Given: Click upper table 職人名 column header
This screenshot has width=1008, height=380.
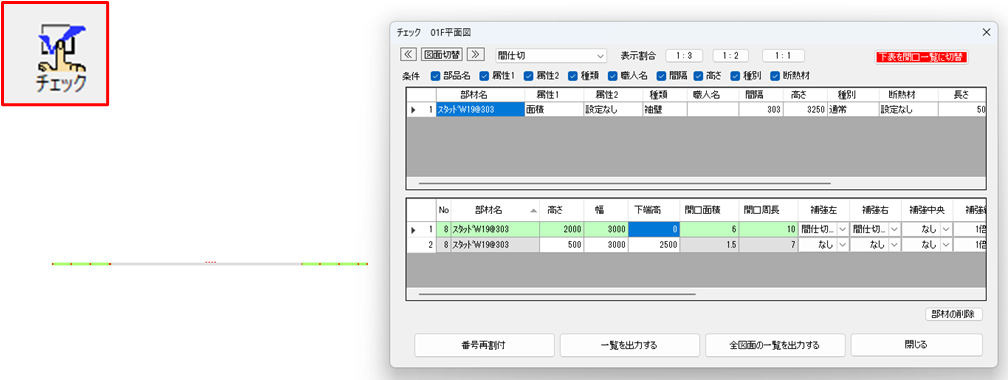Looking at the screenshot, I should (713, 95).
